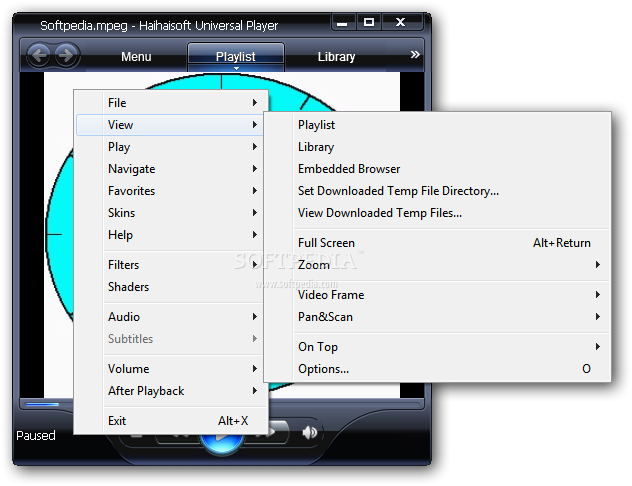Expand the File submenu
The width and height of the screenshot is (632, 486).
(x=171, y=103)
